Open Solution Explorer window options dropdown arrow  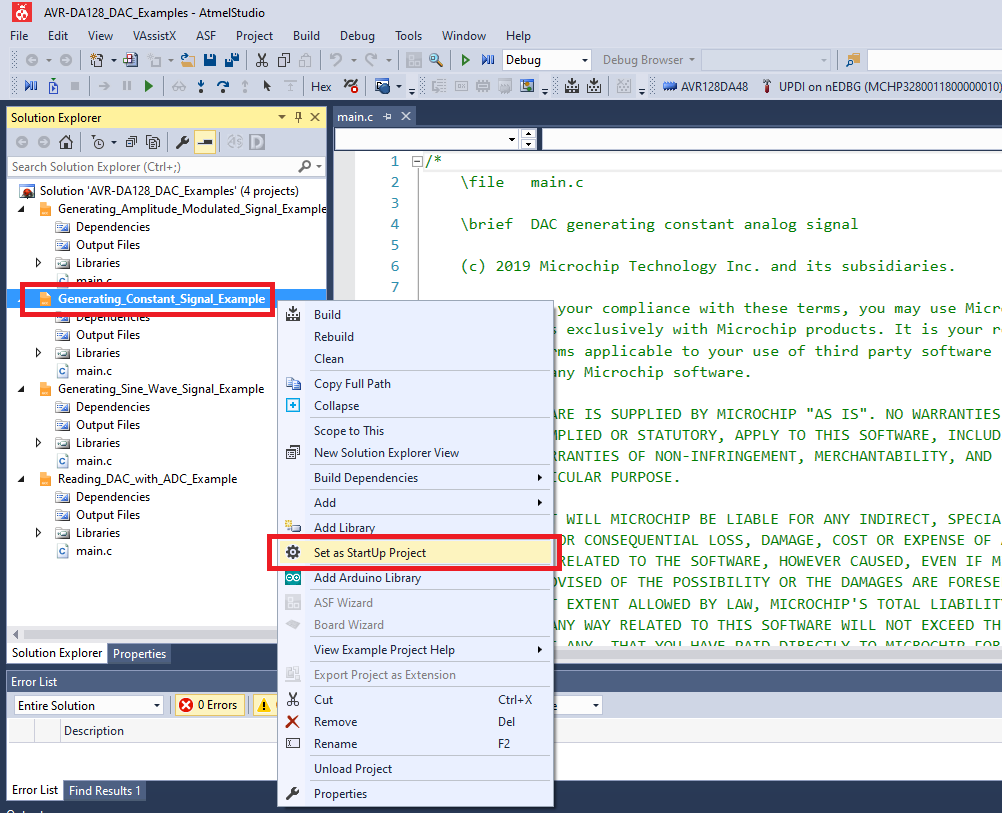(282, 117)
